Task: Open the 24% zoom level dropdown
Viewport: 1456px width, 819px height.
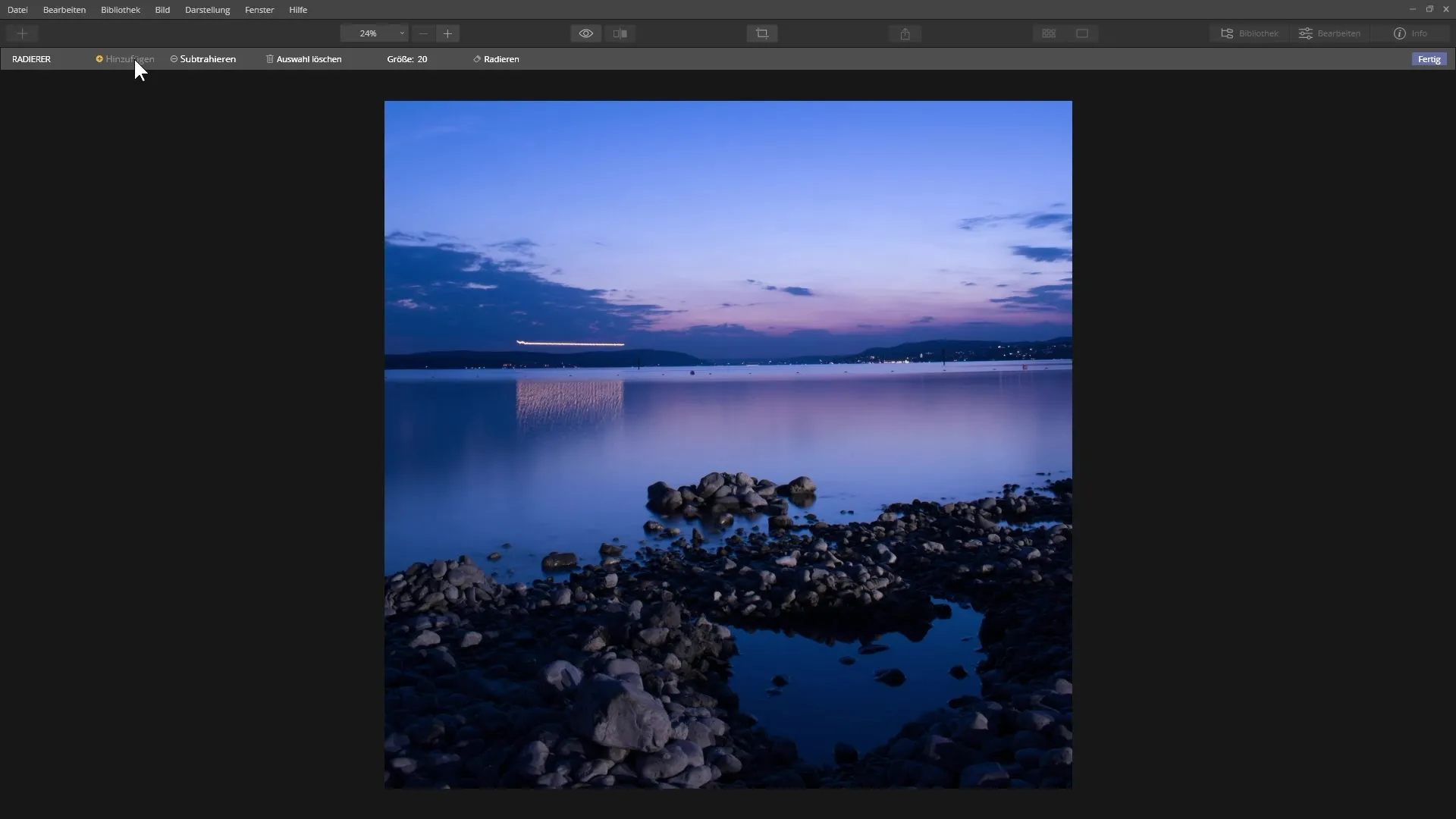Action: [375, 33]
